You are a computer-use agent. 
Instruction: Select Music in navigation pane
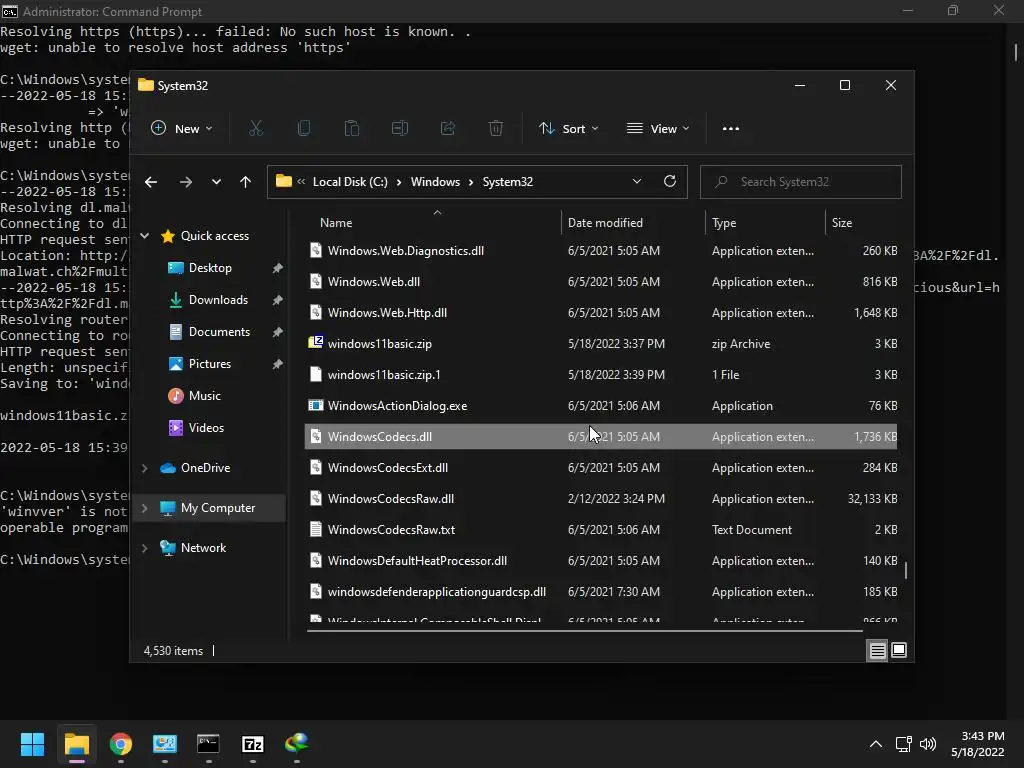point(204,396)
